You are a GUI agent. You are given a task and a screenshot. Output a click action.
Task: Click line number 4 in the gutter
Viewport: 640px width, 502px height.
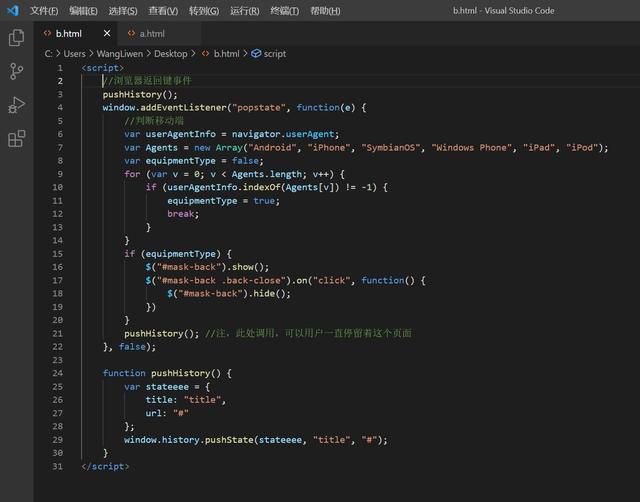pos(60,107)
